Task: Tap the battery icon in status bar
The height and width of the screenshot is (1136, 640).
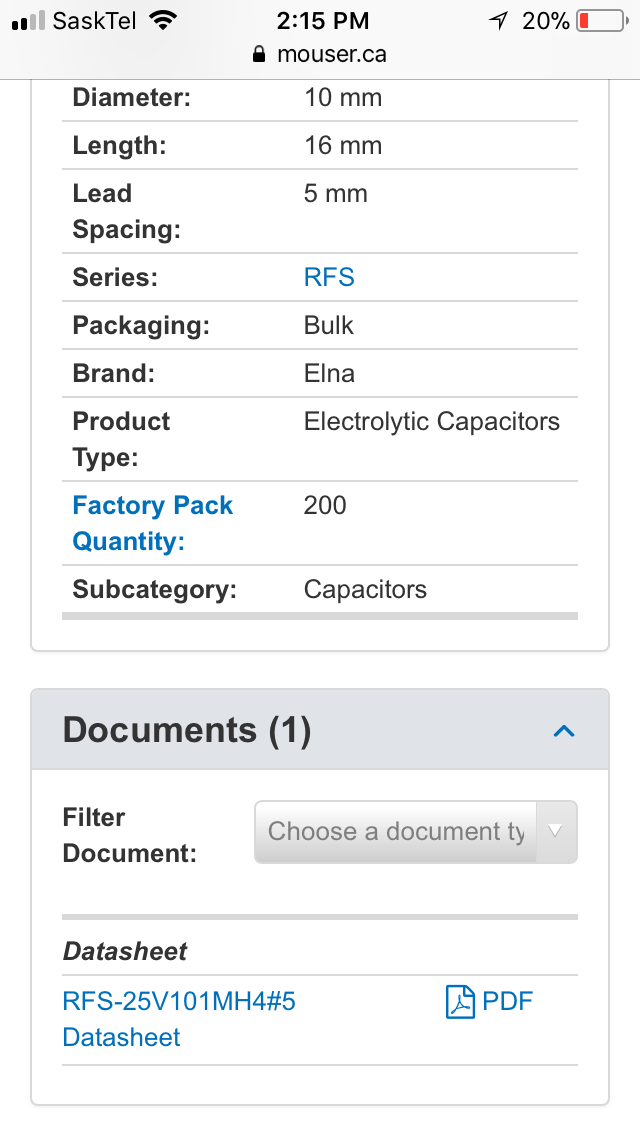Action: (x=602, y=21)
